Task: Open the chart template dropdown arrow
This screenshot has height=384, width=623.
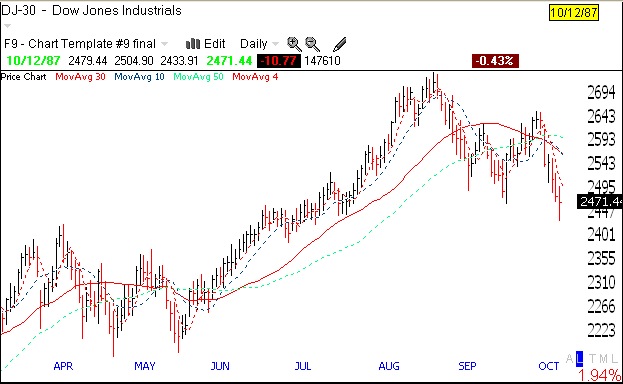Action: 164,44
